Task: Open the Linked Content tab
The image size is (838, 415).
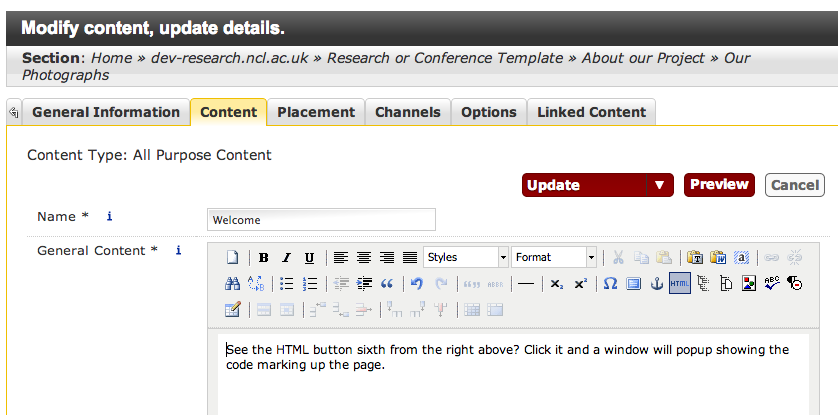Action: (x=592, y=112)
